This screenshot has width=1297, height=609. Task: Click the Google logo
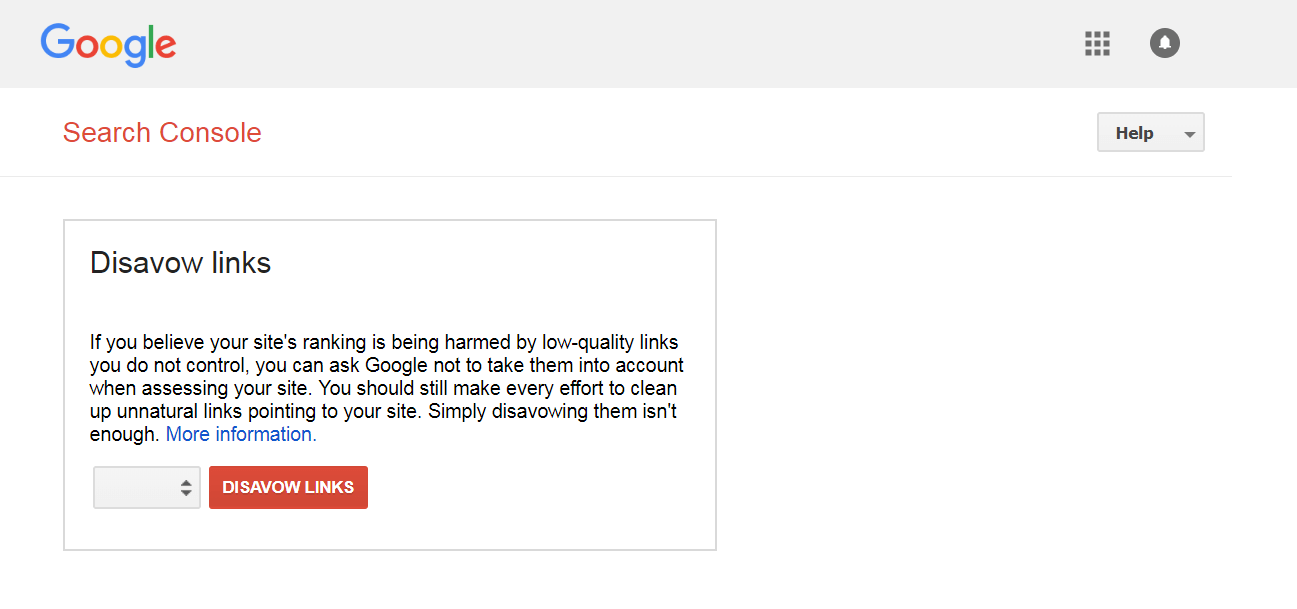108,45
